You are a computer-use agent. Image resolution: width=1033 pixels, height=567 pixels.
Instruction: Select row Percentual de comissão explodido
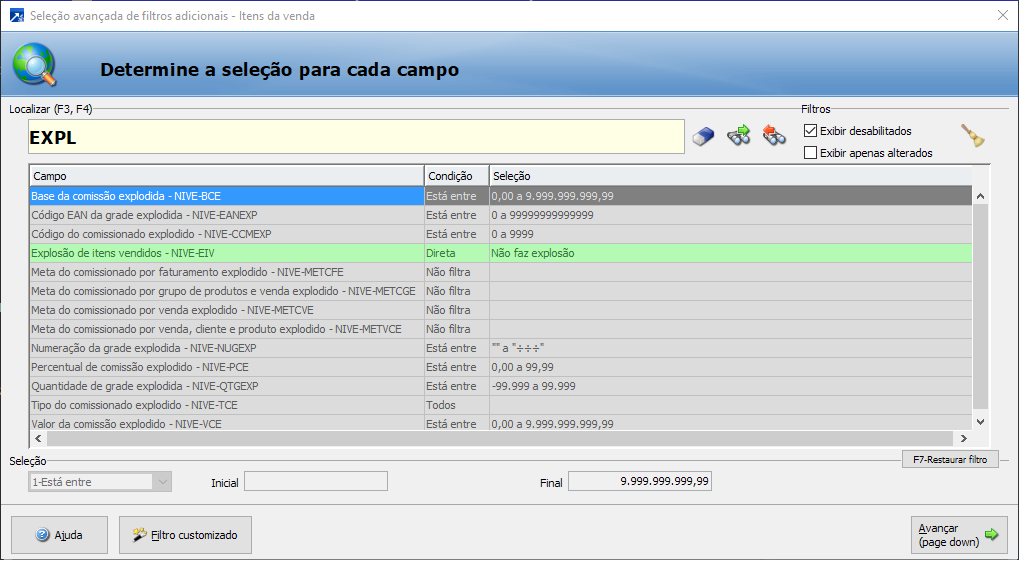[x=501, y=367]
